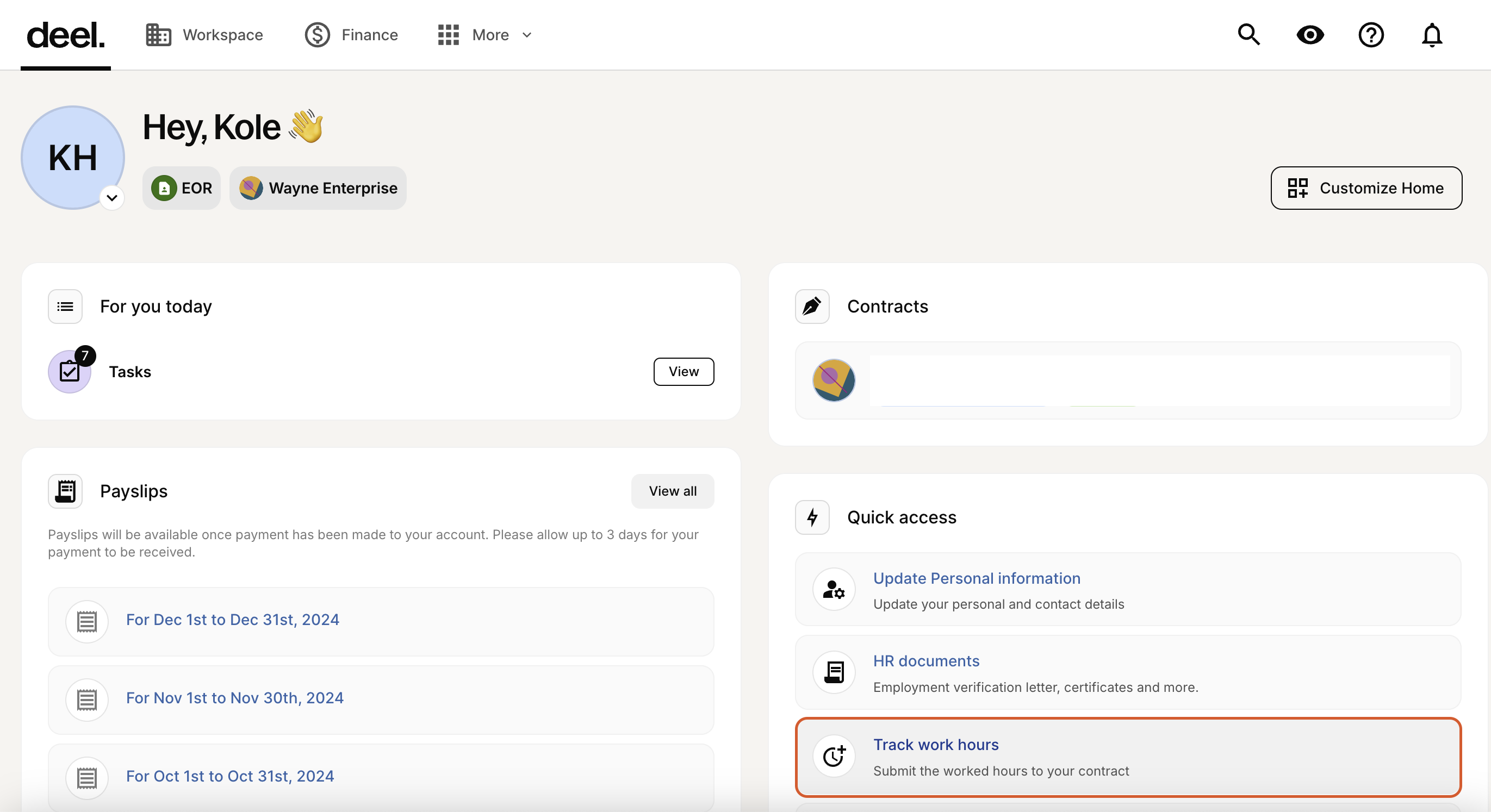This screenshot has height=812, width=1491.
Task: Click the HR documents icon
Action: coord(834,672)
